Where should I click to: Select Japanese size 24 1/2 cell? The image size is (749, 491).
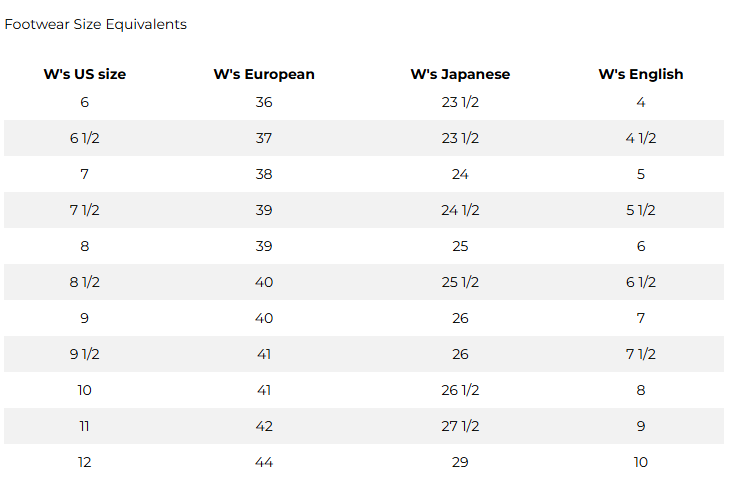click(x=460, y=210)
